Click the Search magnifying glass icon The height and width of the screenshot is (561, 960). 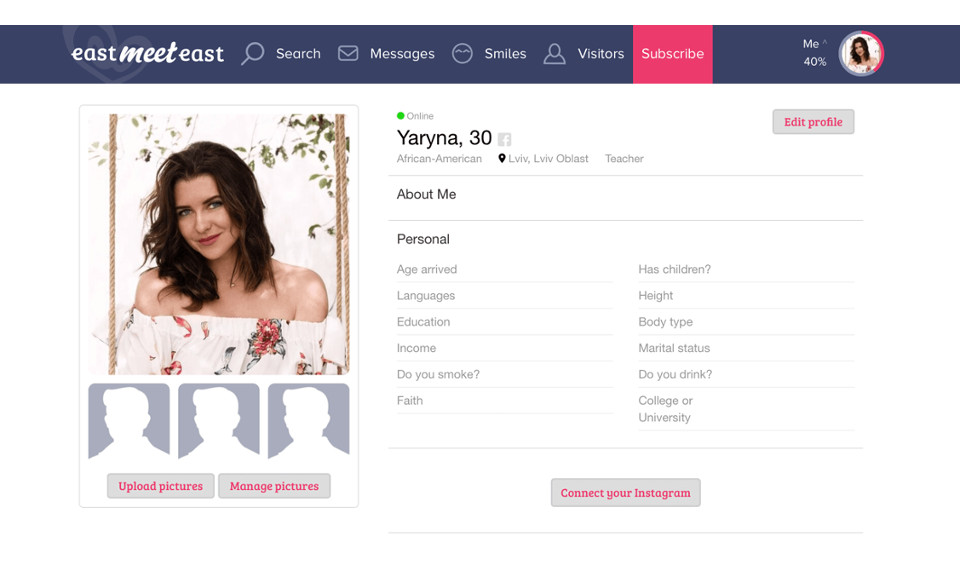pos(253,53)
